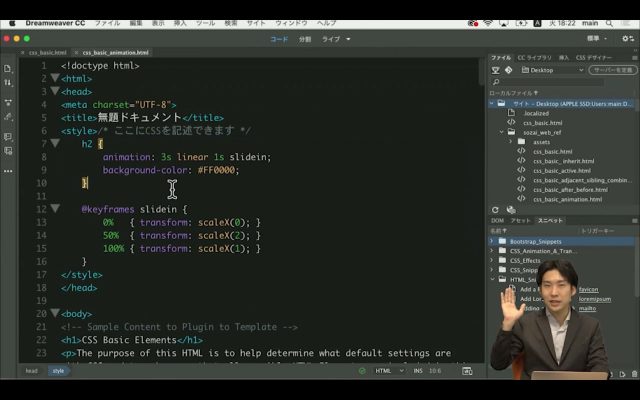This screenshot has height=400, width=640.
Task: Switch to Split view (分割)
Action: (305, 39)
